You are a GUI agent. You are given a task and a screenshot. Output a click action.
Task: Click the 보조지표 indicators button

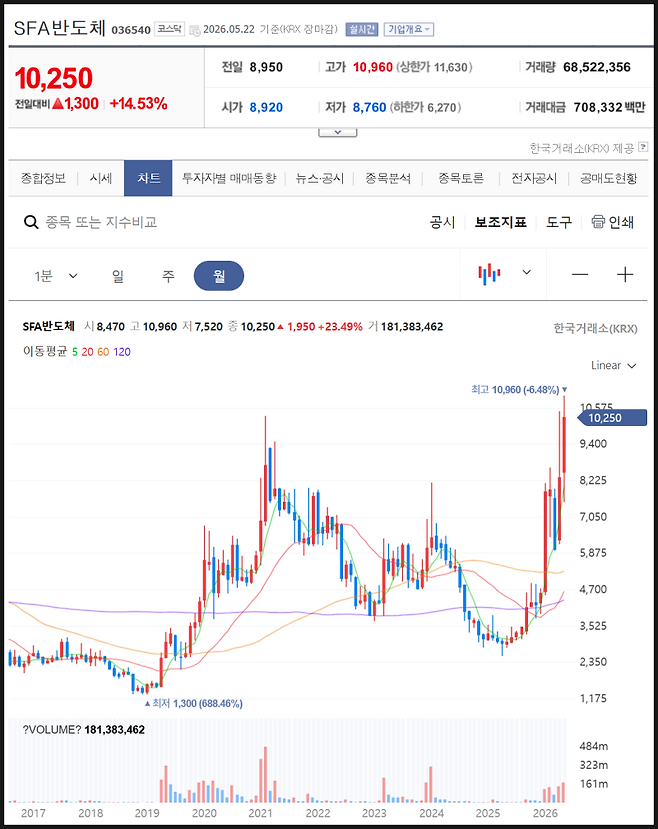(x=501, y=222)
